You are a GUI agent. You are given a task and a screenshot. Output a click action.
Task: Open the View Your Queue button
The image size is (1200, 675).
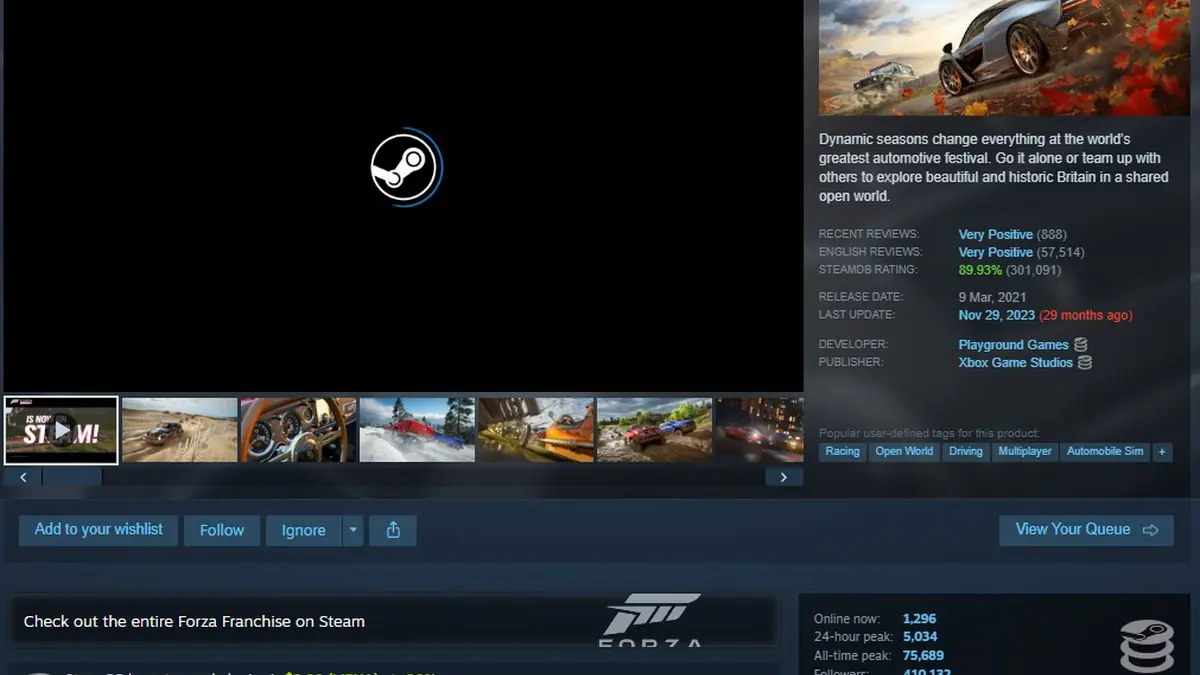point(1086,529)
